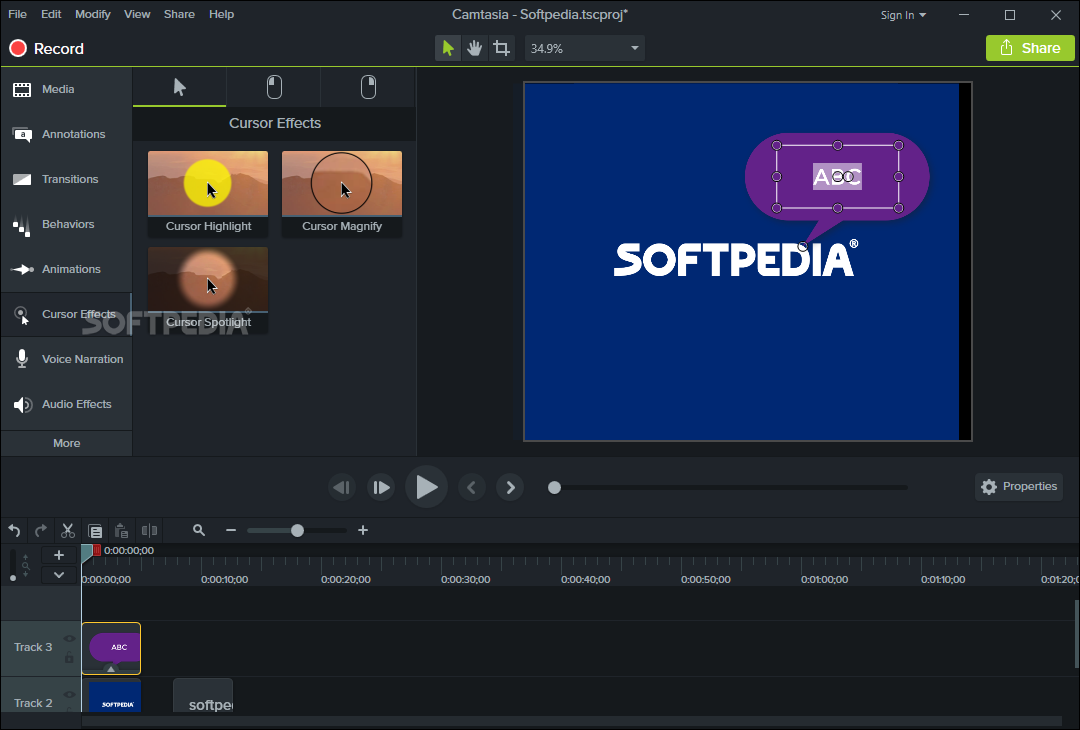Click the timeline playhead marker
Image resolution: width=1080 pixels, height=730 pixels.
[x=87, y=551]
